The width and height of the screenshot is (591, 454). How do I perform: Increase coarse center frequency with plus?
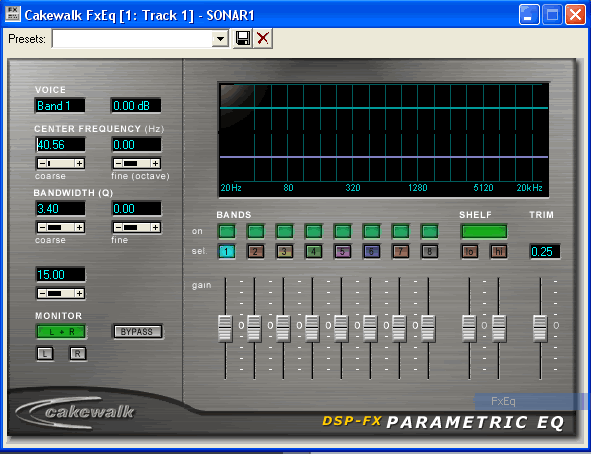click(x=79, y=164)
